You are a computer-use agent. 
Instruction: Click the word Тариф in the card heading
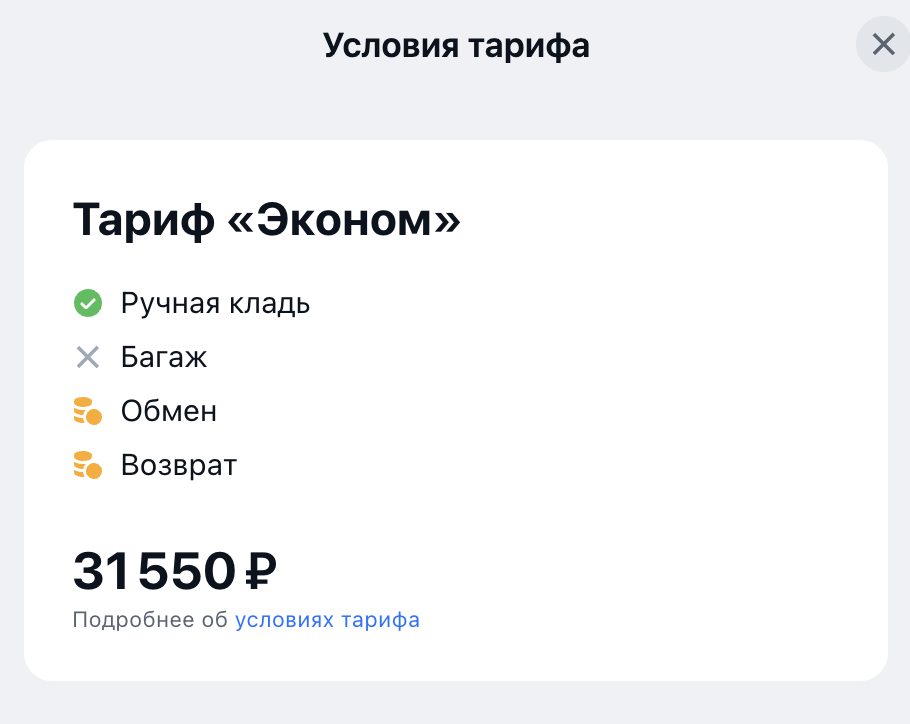point(143,220)
